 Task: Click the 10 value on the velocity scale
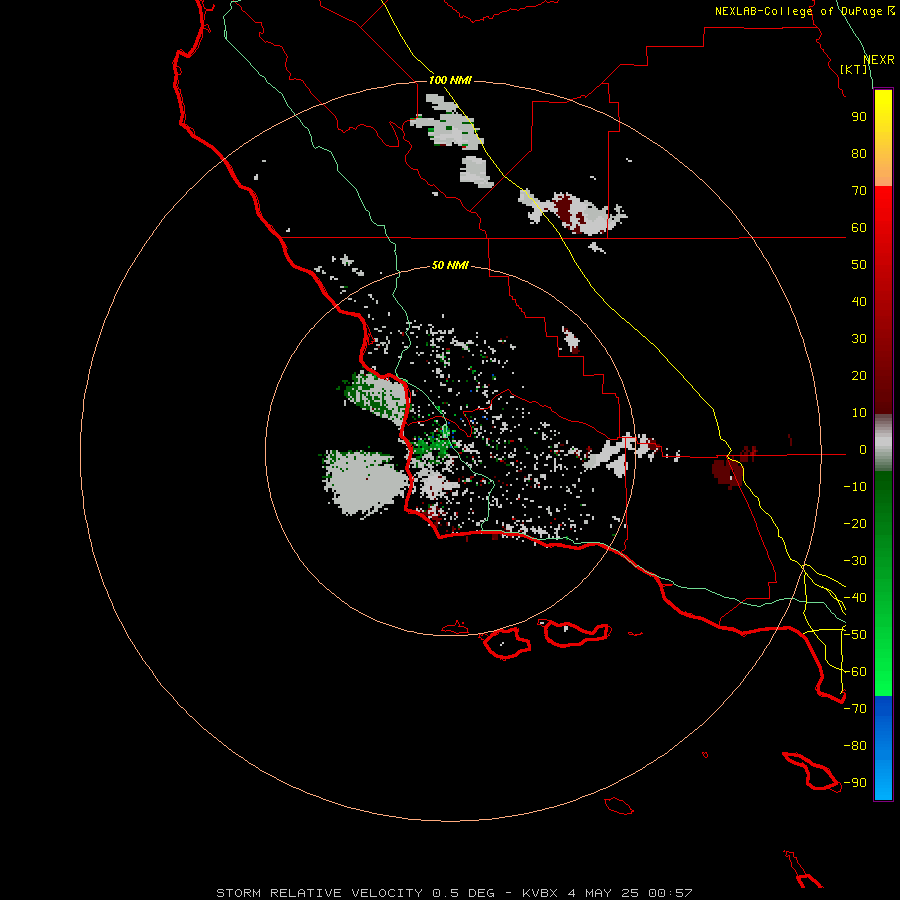(859, 413)
